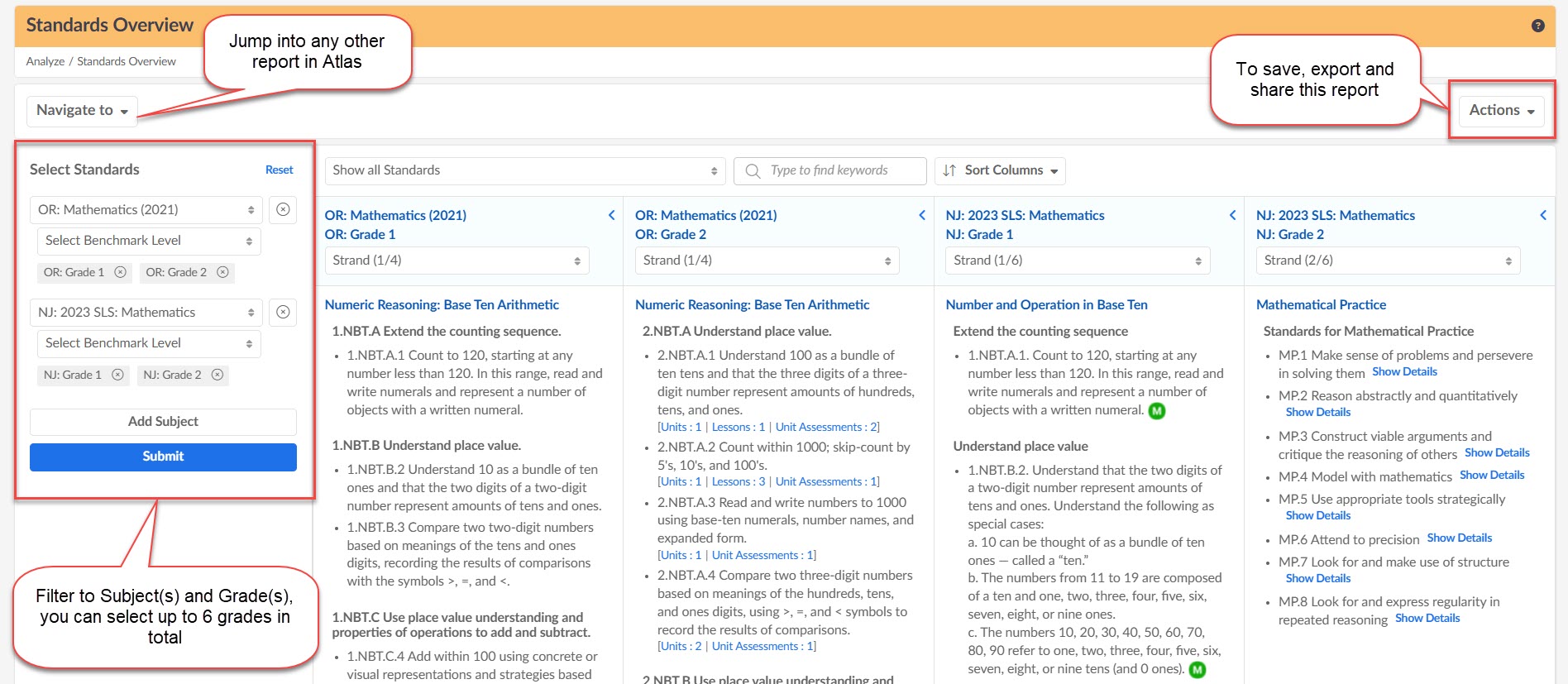Open Strand (1/6) select for NJ: Grade 1
The height and width of the screenshot is (684, 1568).
[x=1078, y=261]
